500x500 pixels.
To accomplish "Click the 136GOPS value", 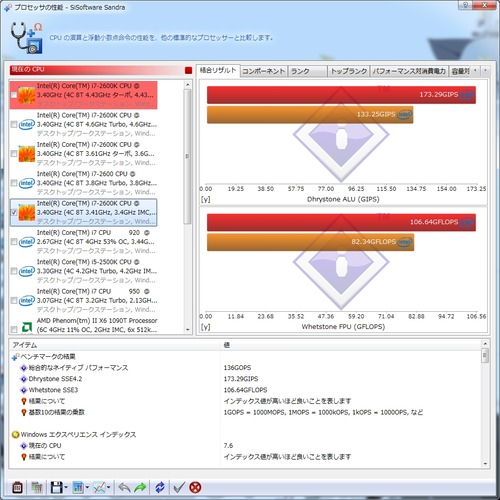I will pos(237,368).
